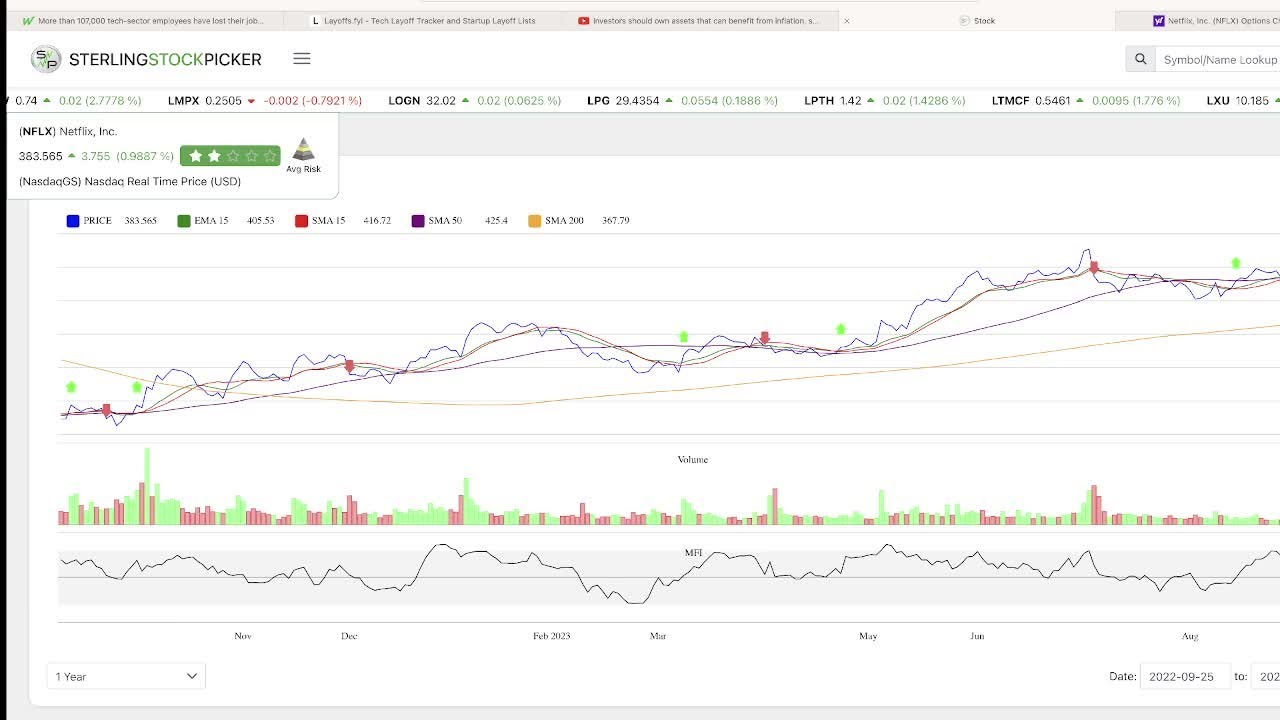Screen dimensions: 1280x720
Task: Click the red sell marker near early December
Action: coord(349,366)
